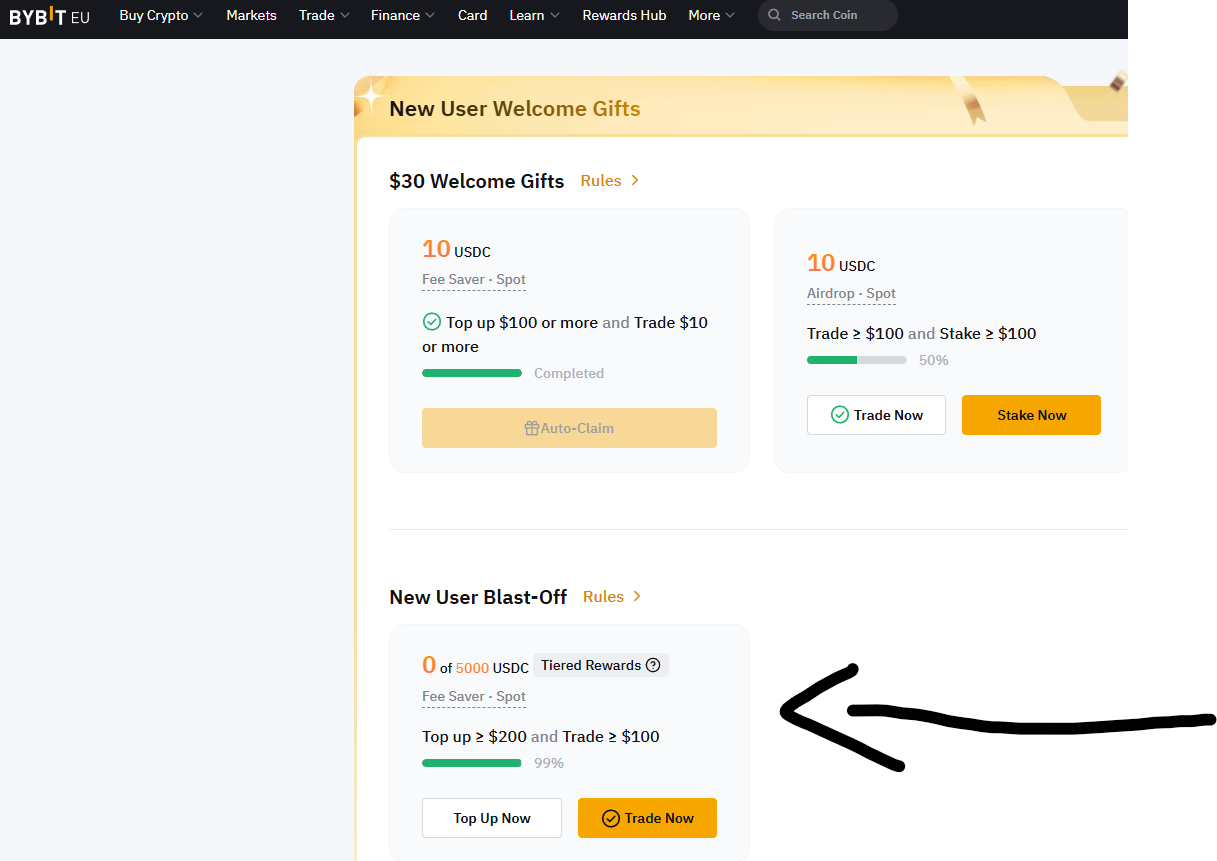Click the 50% progress bar in Airdrop card
This screenshot has height=861, width=1217.
tap(857, 360)
